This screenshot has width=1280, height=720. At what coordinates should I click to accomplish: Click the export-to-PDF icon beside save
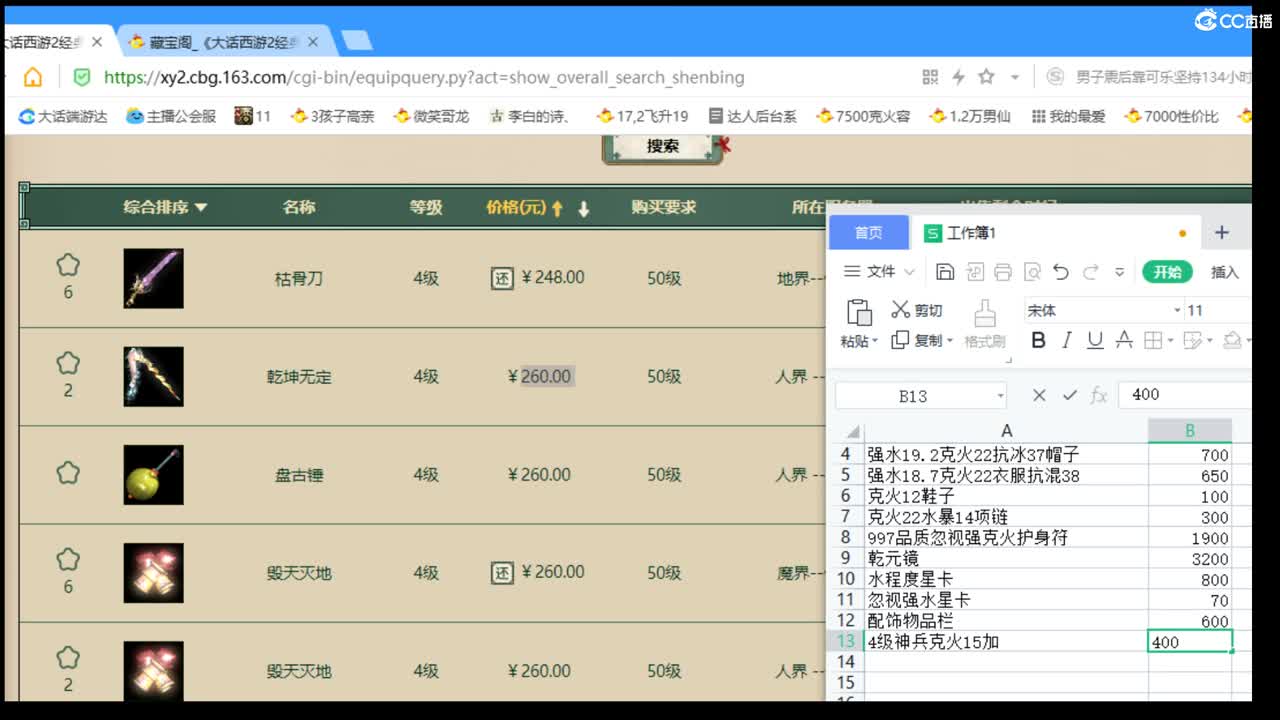[974, 272]
